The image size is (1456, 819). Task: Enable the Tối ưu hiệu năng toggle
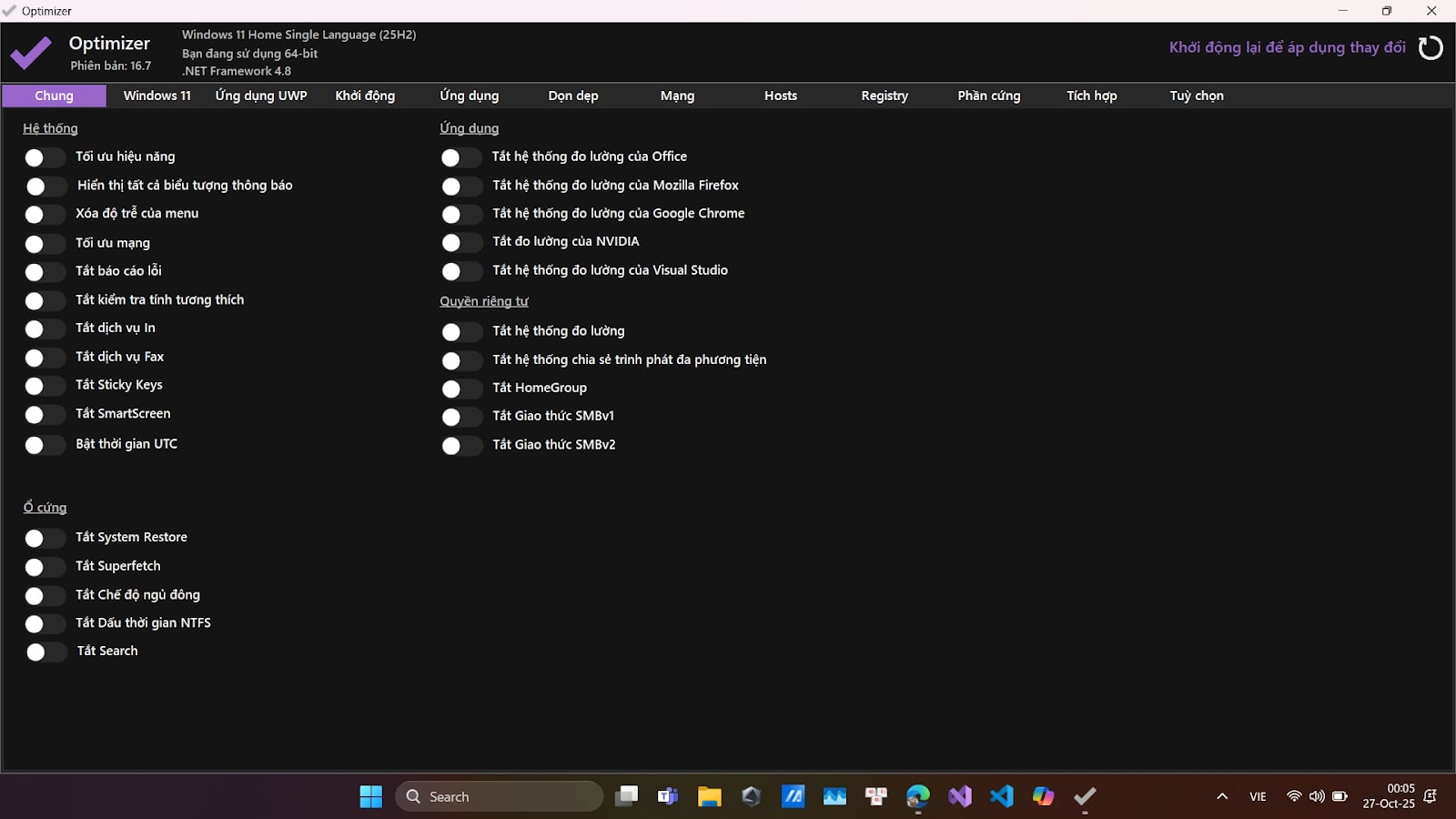44,157
